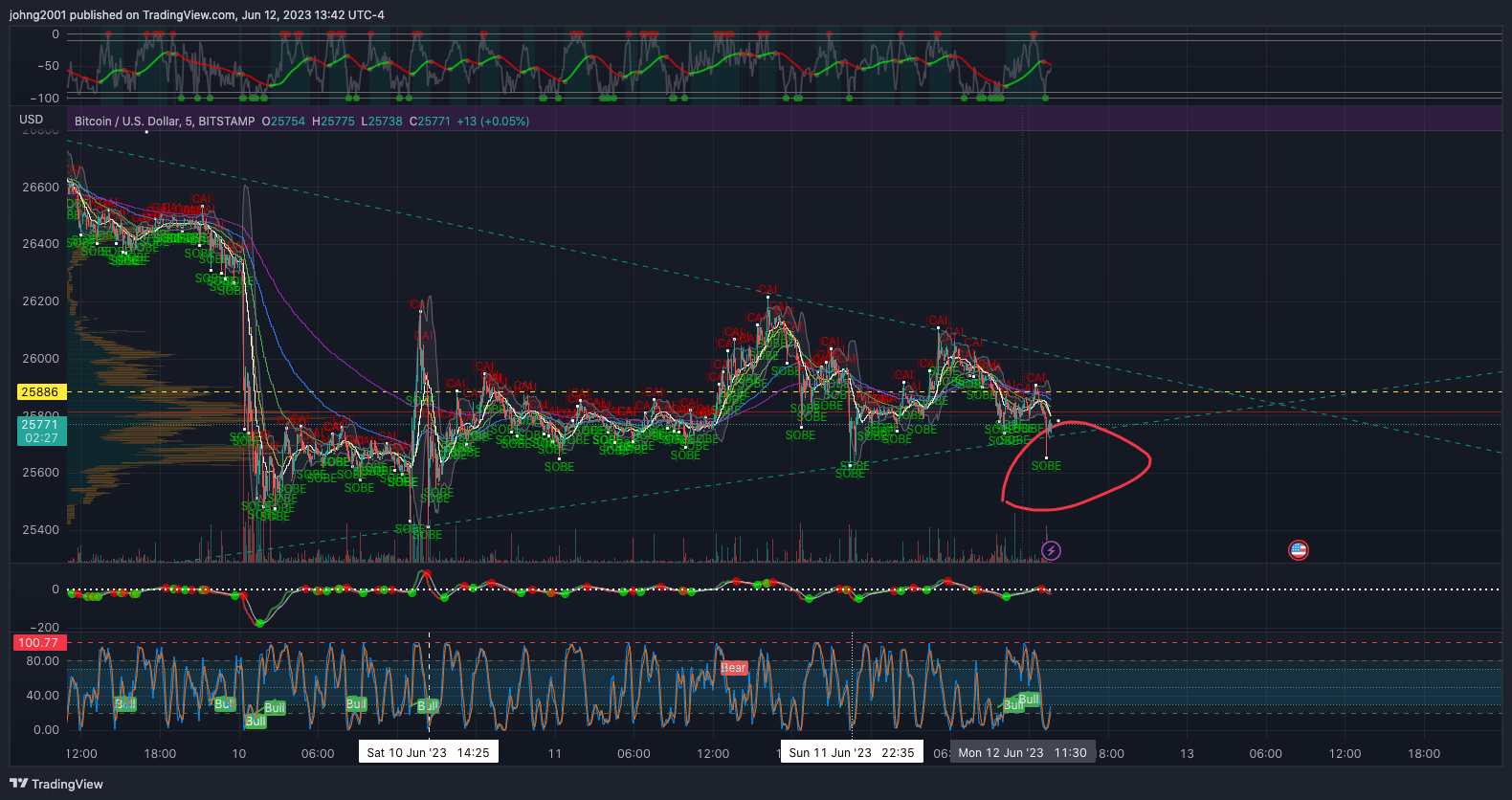Image resolution: width=1512 pixels, height=800 pixels.
Task: Click the yellow 25886 price label
Action: tap(40, 392)
